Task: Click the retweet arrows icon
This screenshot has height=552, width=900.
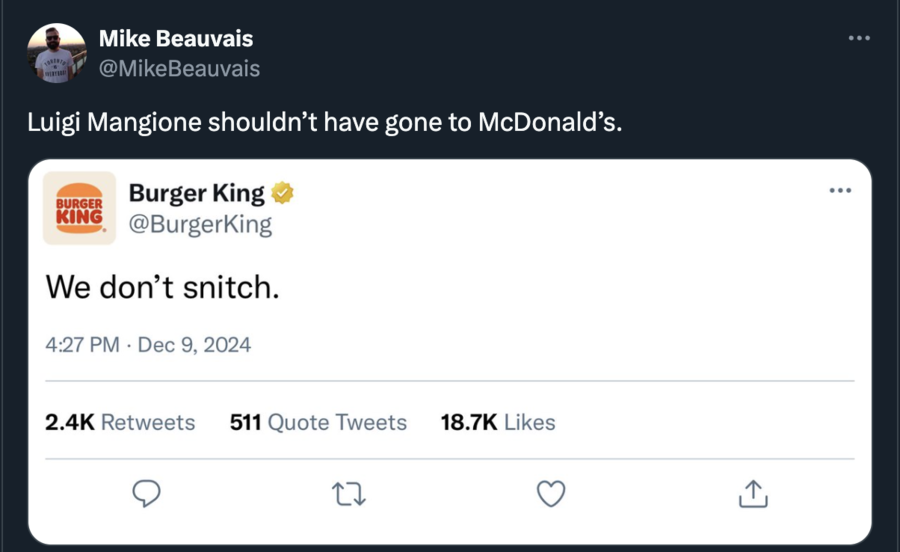Action: [349, 492]
